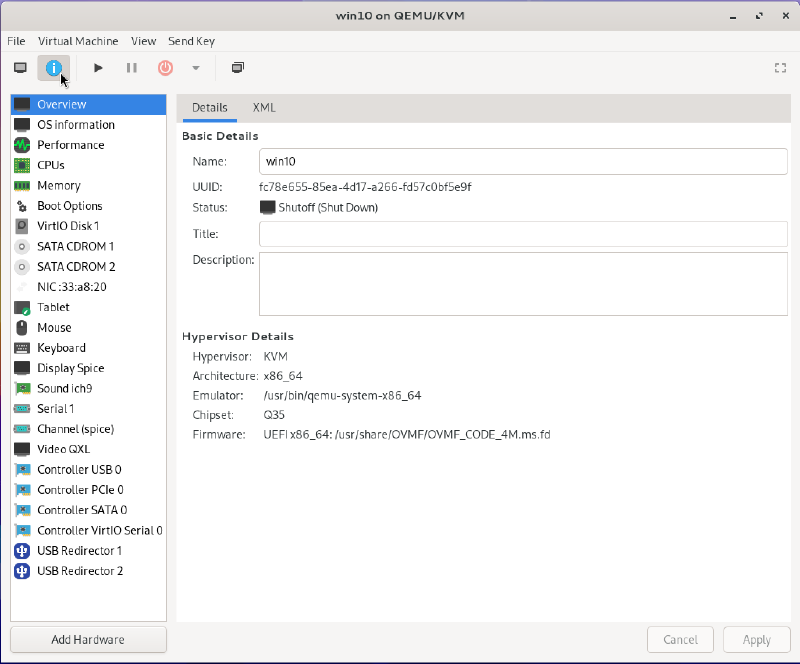
Task: Select SATA CDROM 2
Action: 88,267
